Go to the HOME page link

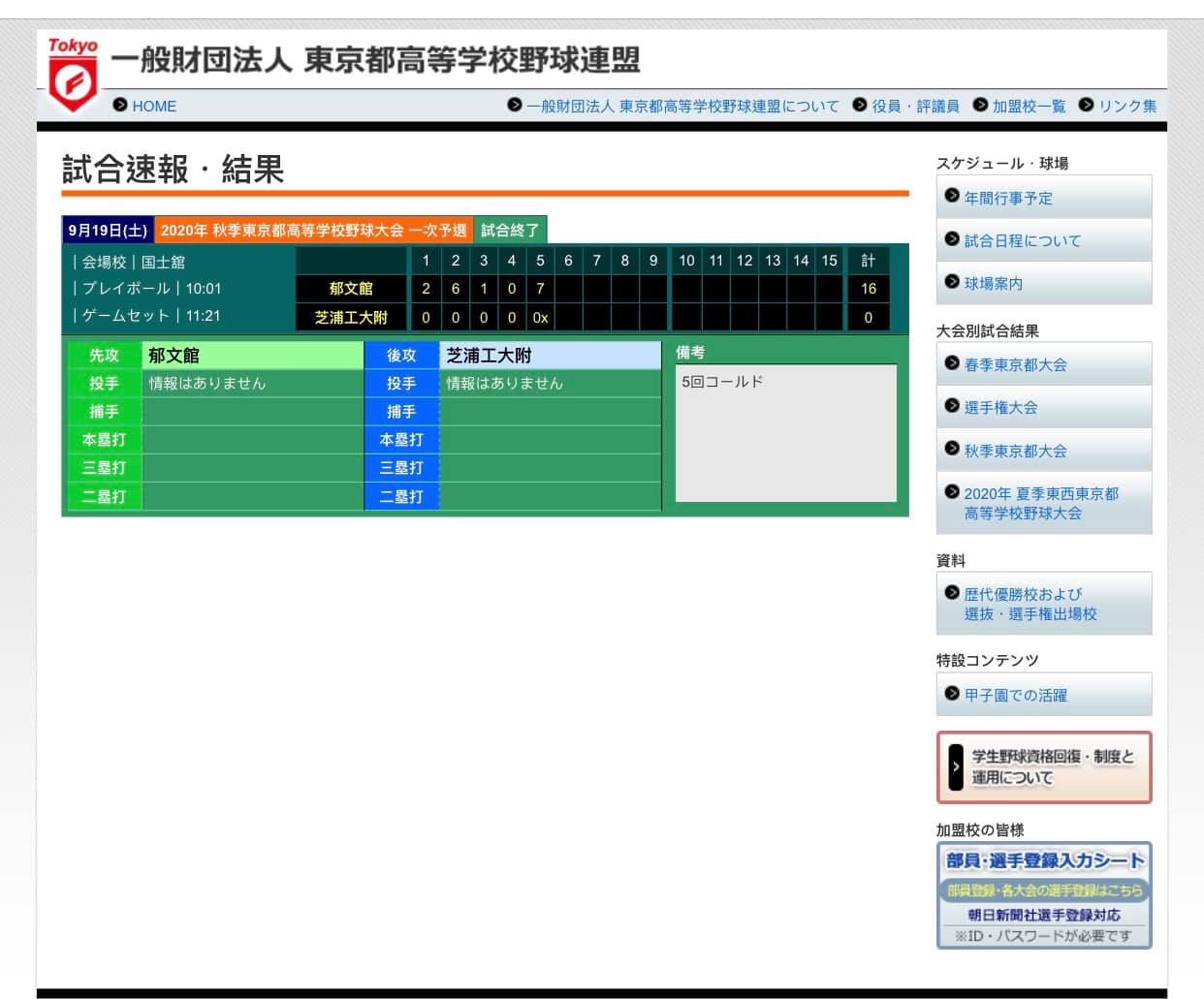[154, 106]
